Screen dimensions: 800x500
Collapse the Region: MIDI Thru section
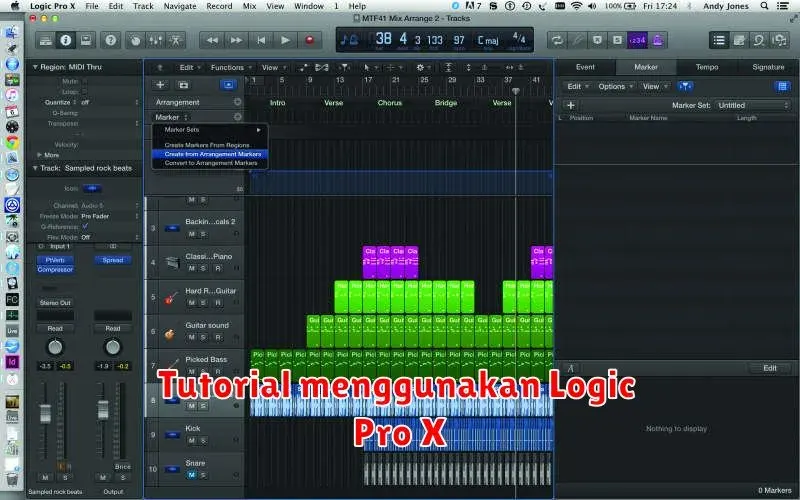tap(35, 67)
